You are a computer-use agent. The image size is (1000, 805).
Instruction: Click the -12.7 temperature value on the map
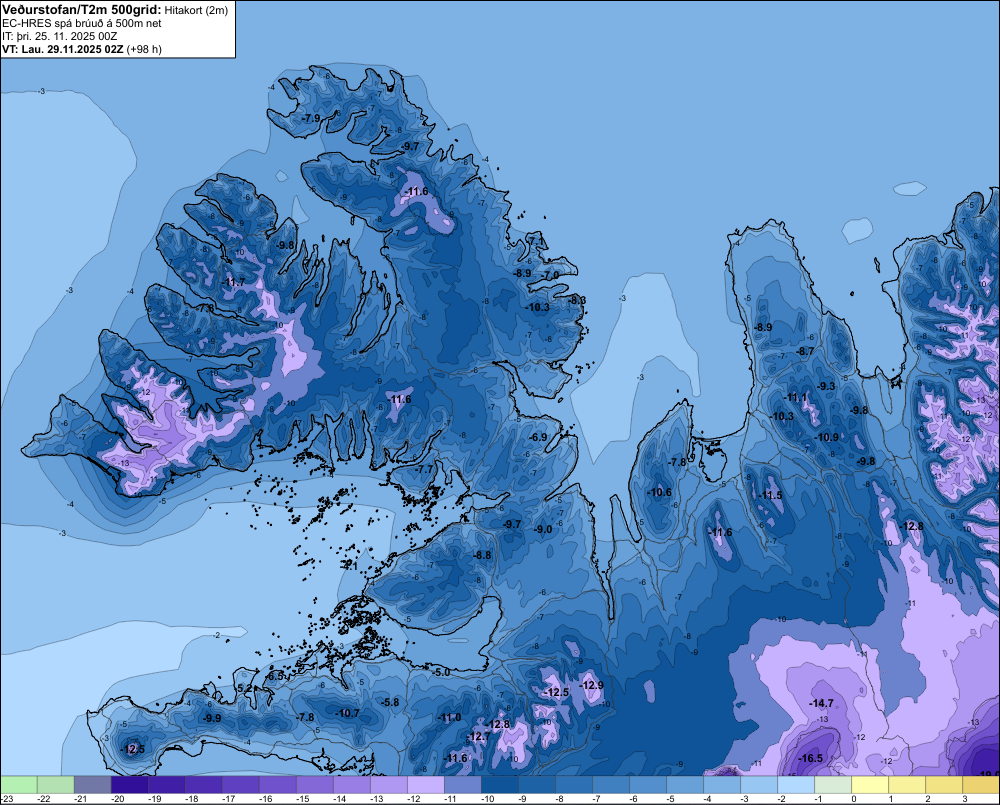[x=478, y=737]
